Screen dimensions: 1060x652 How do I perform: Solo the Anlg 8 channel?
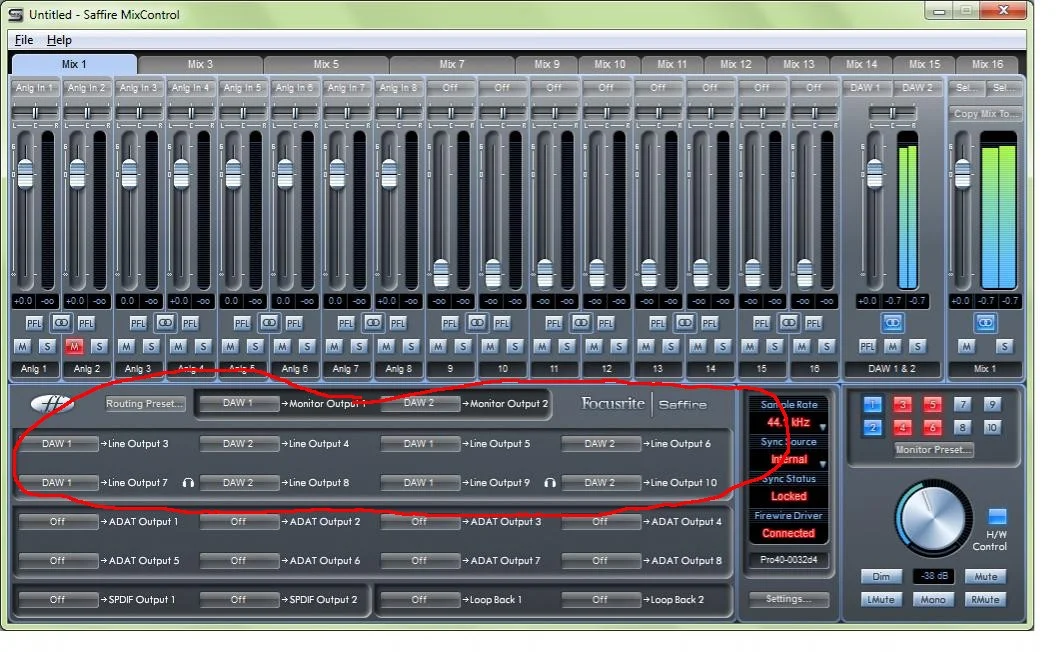click(x=411, y=346)
